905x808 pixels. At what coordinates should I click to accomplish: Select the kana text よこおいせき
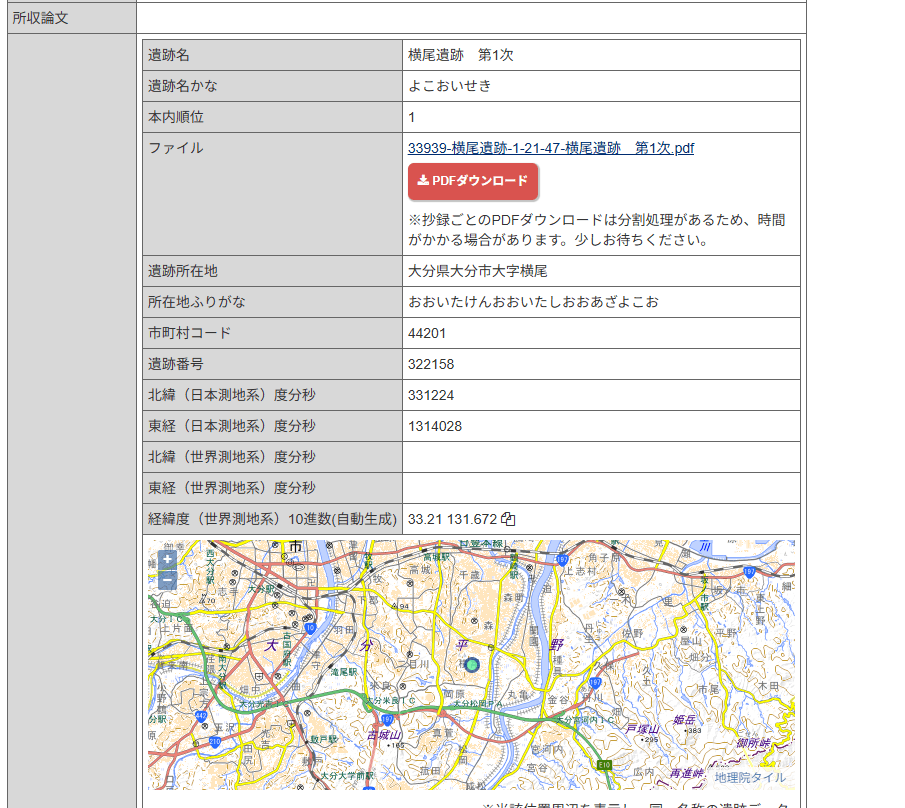(450, 86)
